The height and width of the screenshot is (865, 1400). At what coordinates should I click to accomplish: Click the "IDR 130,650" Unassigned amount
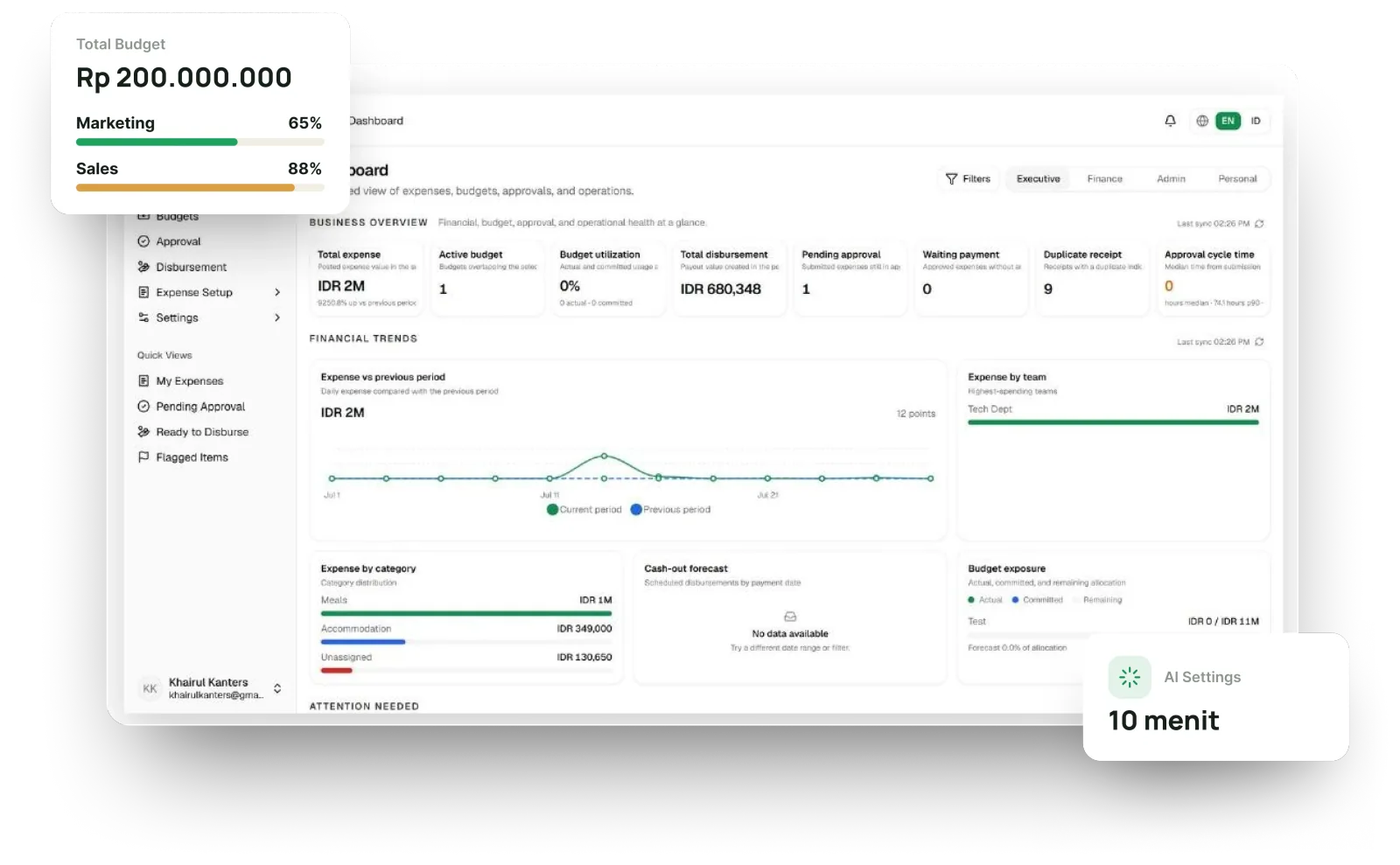584,657
